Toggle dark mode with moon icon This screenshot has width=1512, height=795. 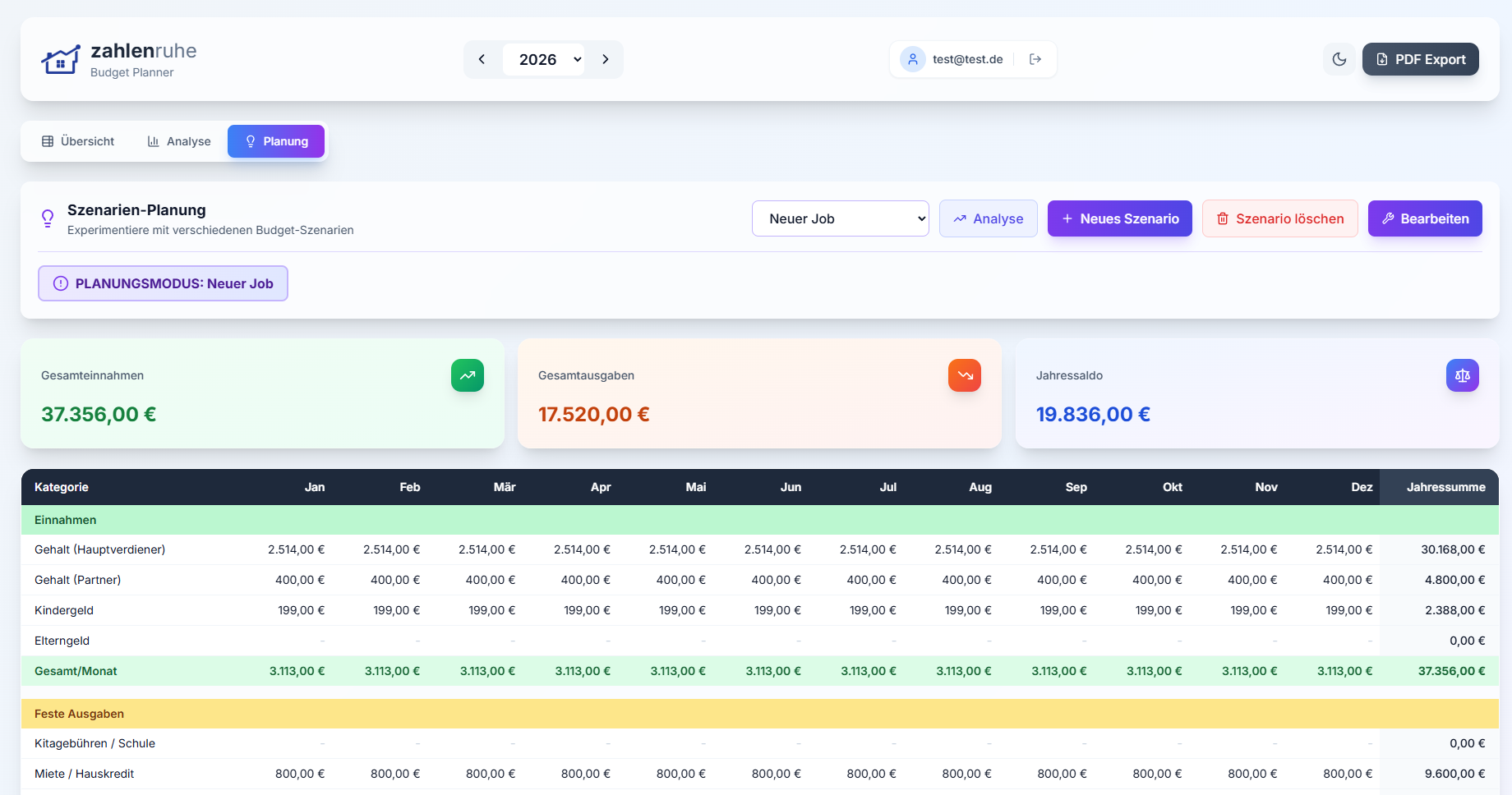click(1339, 59)
